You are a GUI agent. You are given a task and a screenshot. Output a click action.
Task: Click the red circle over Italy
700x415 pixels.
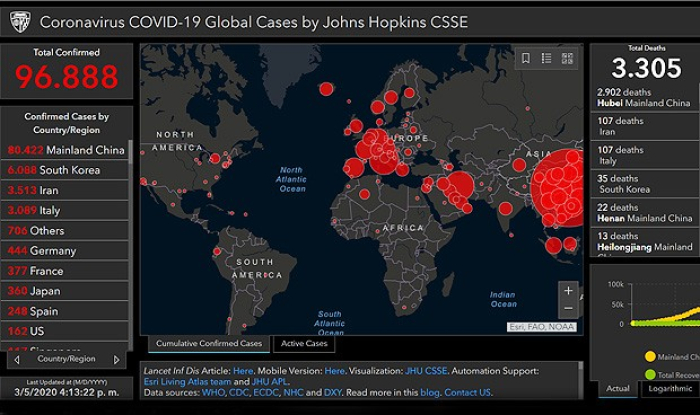pyautogui.click(x=383, y=158)
